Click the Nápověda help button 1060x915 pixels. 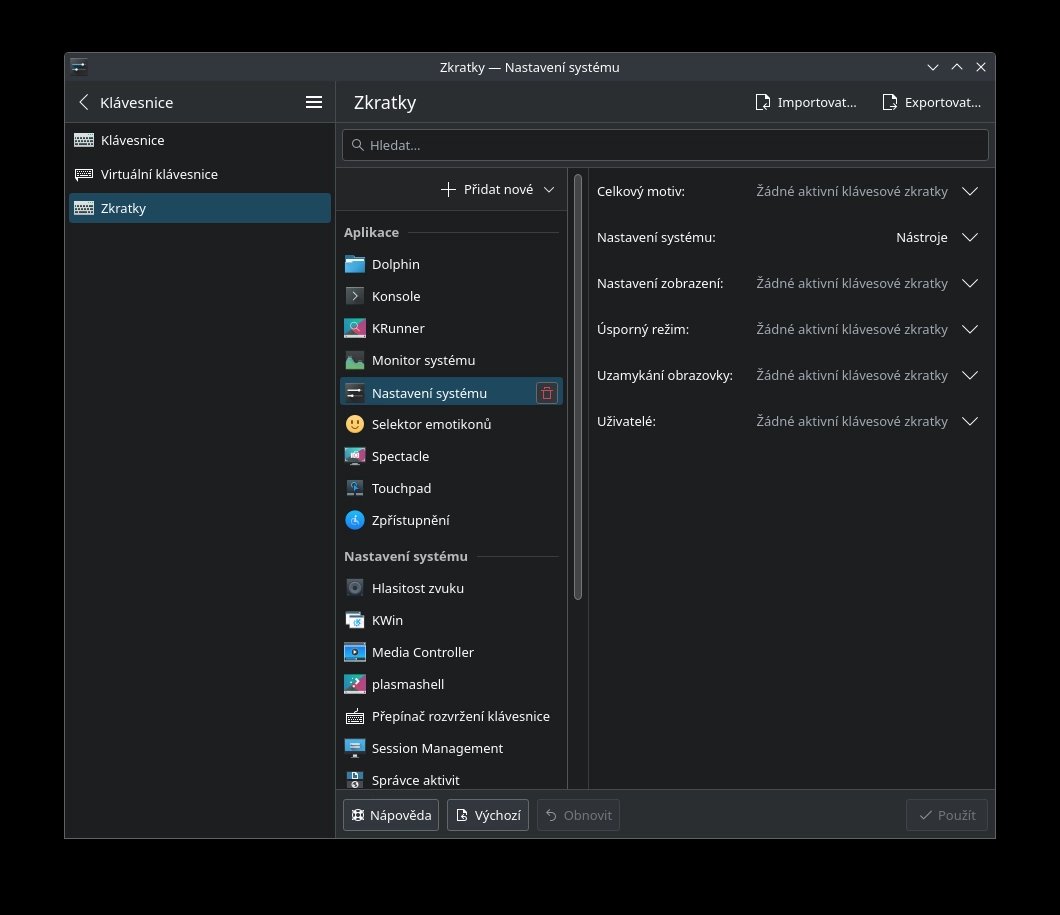click(391, 815)
